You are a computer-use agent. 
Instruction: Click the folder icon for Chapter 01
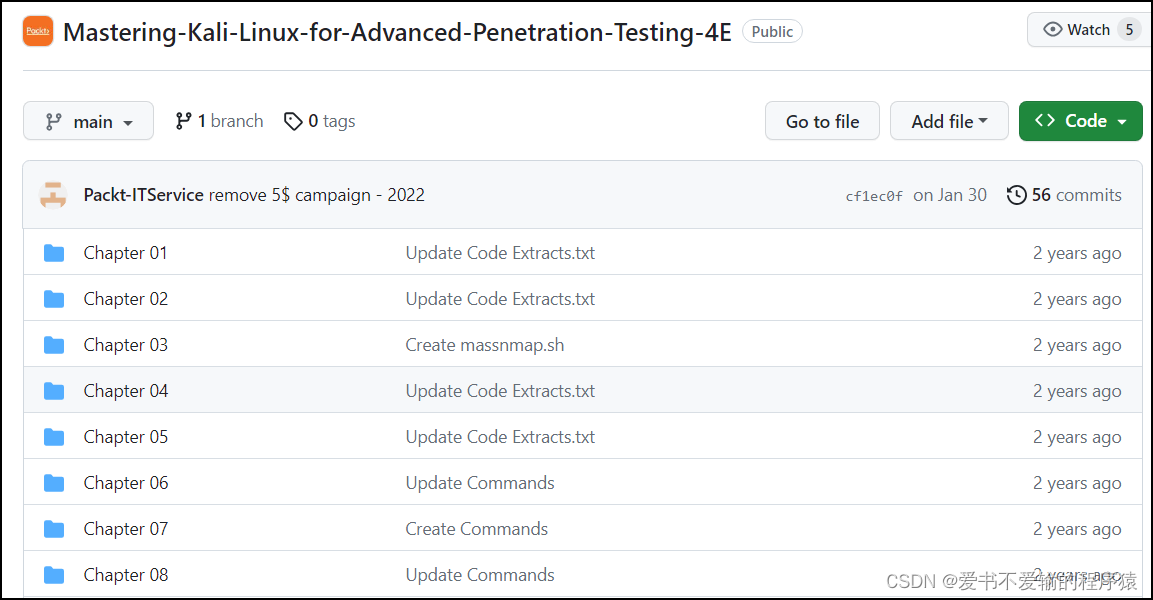(54, 253)
